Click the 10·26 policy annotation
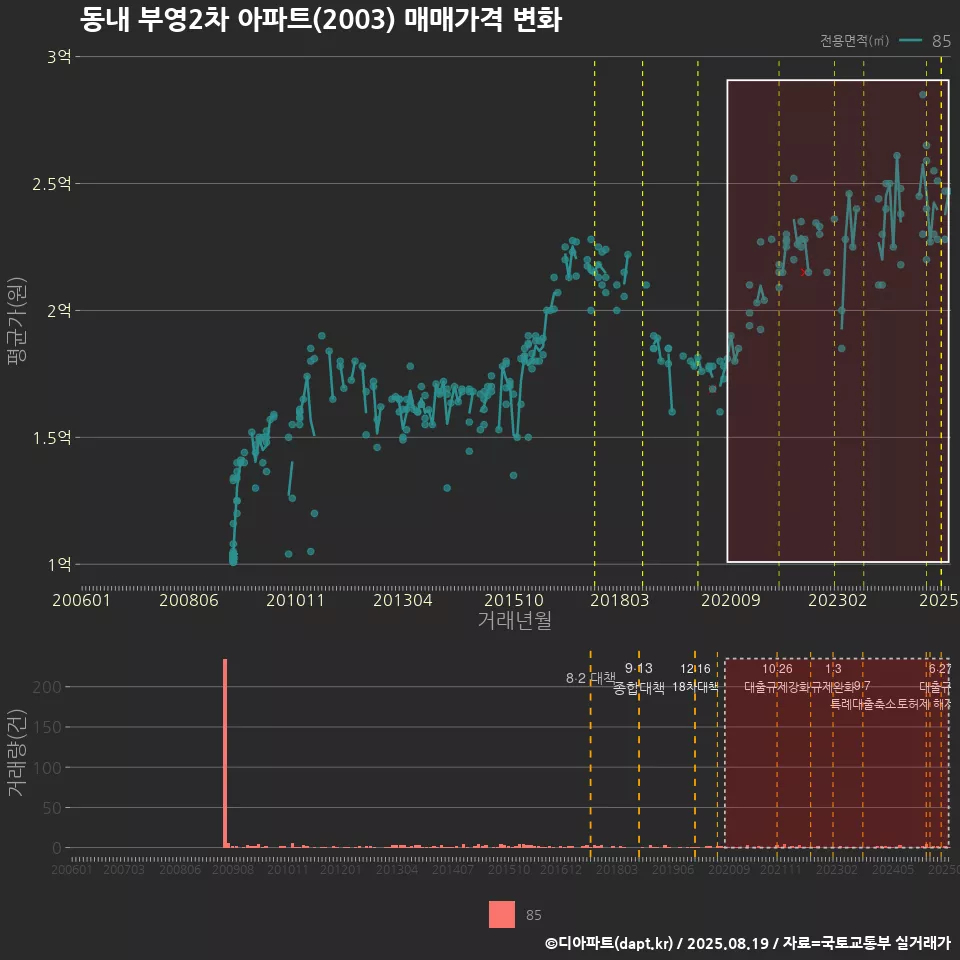Viewport: 960px width, 960px height. [777, 669]
